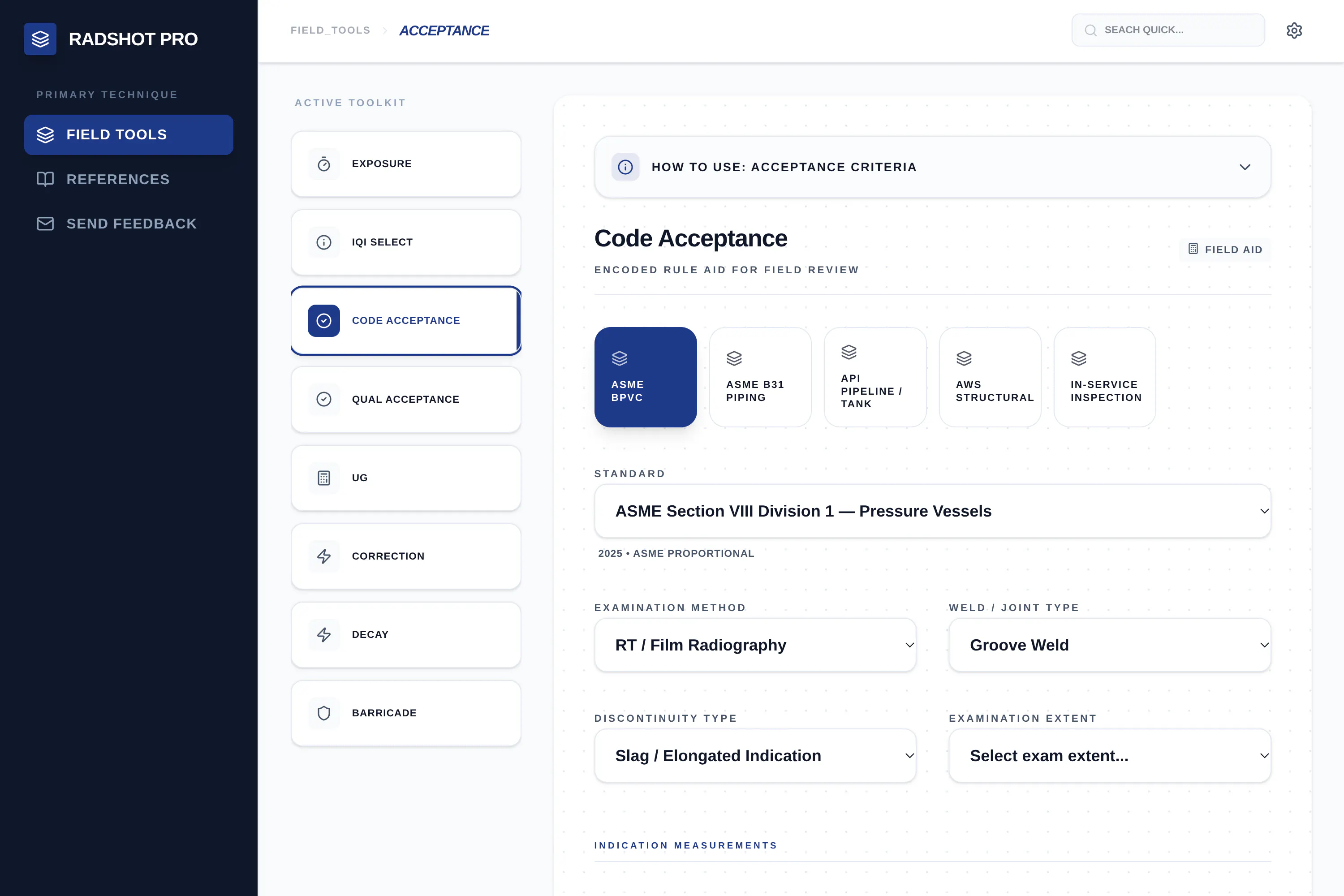Click the layers icon on In-Service Inspection card
This screenshot has height=896, width=1344.
tap(1079, 358)
